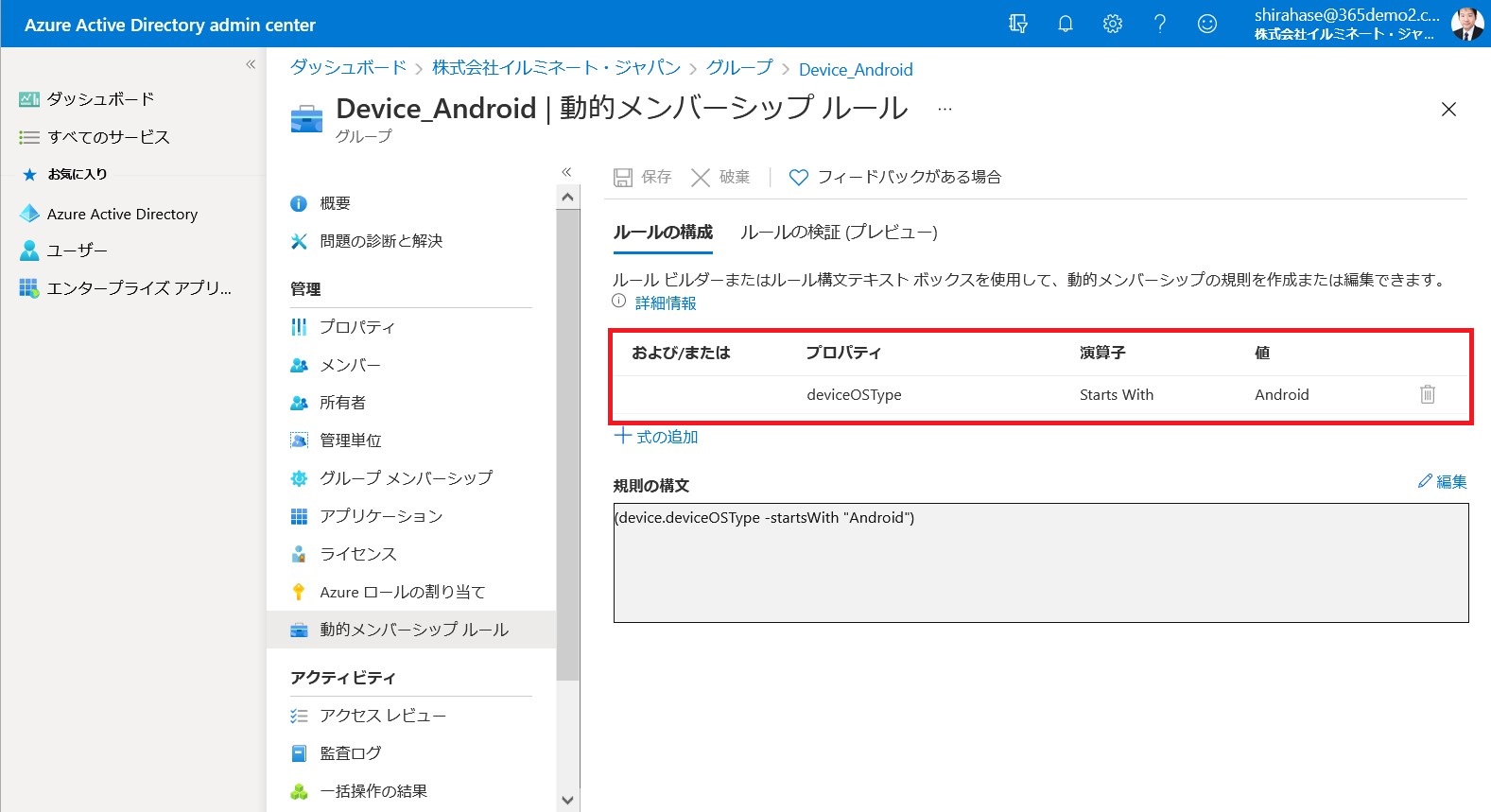Click the Azure Active Directory admin center title
This screenshot has width=1491, height=812.
tap(170, 25)
